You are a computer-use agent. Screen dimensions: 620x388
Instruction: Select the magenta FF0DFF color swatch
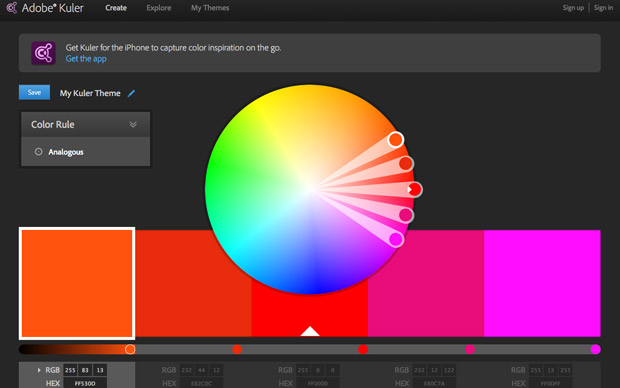pos(542,284)
